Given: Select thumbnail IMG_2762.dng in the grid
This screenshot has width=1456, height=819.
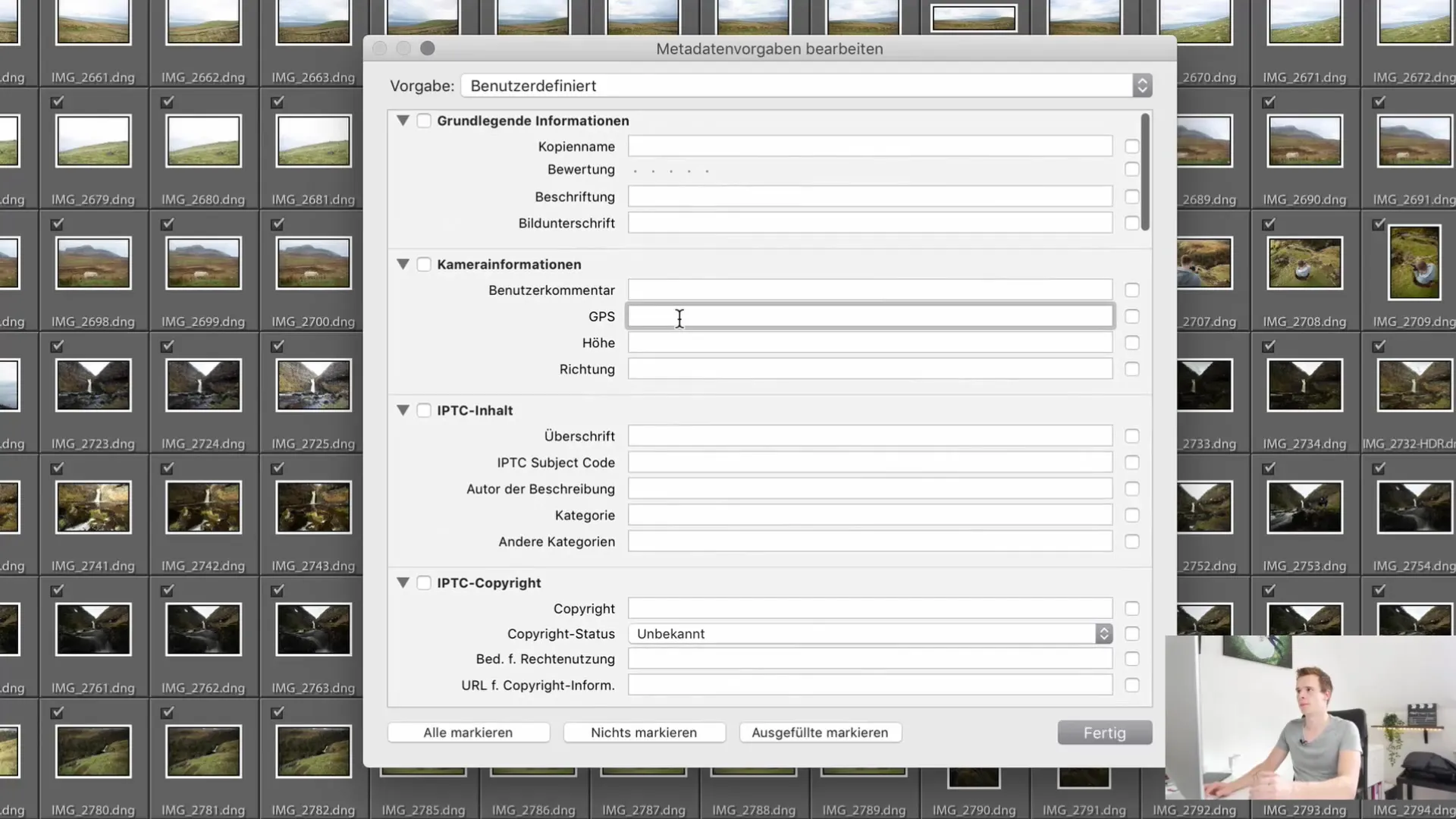Looking at the screenshot, I should 203,629.
